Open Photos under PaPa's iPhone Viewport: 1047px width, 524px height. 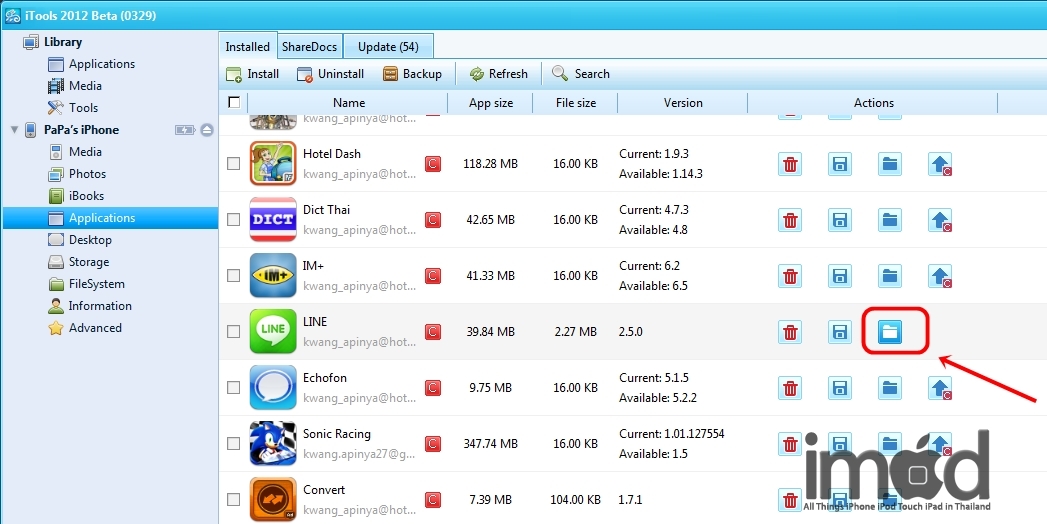point(87,174)
